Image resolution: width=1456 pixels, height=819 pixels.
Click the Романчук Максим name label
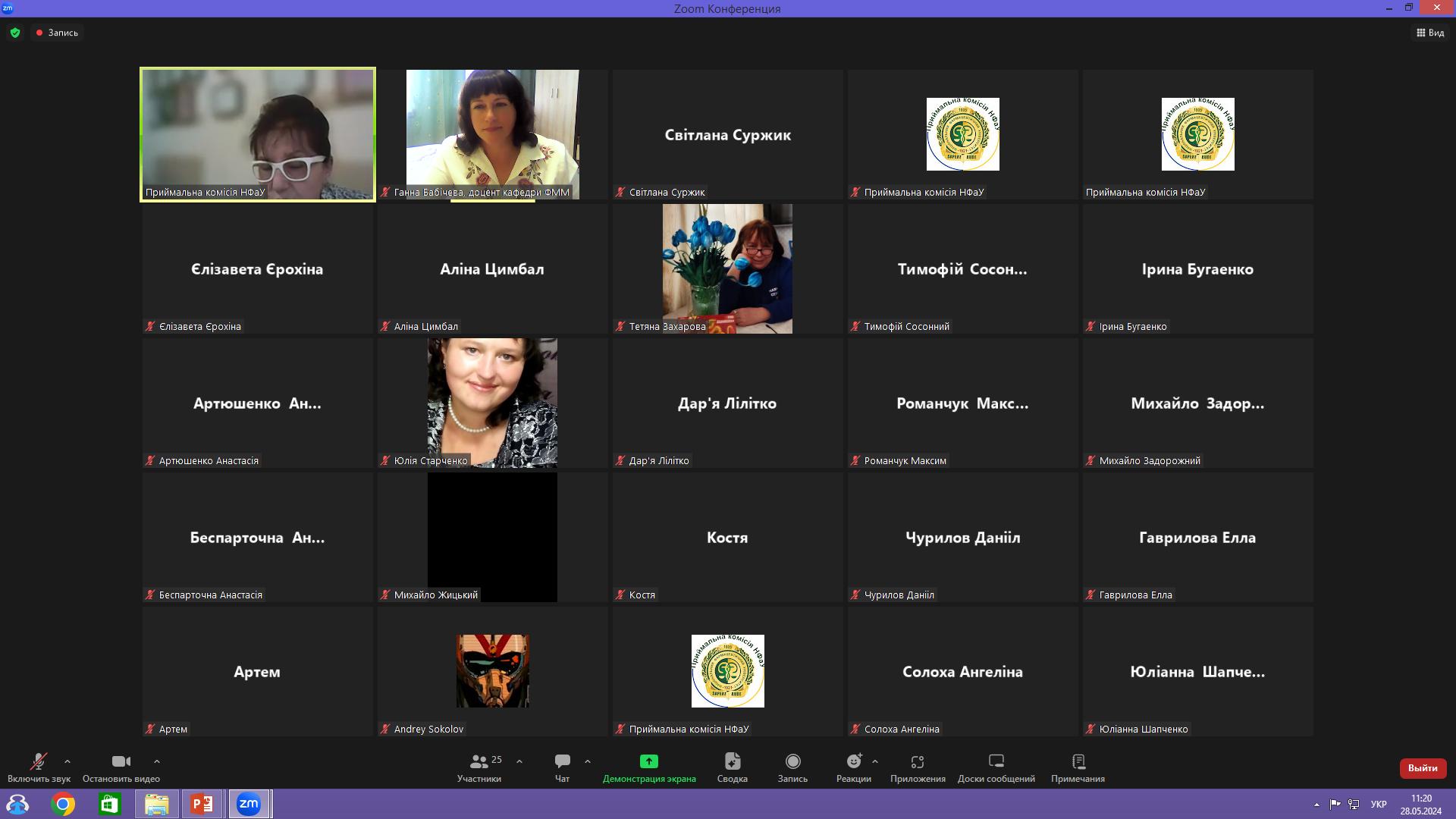pos(905,461)
